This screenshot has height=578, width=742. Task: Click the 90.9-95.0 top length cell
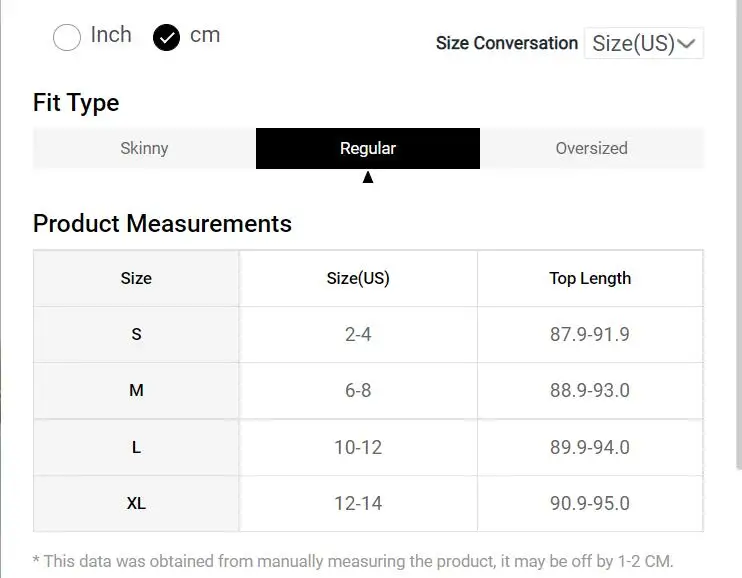coord(590,503)
